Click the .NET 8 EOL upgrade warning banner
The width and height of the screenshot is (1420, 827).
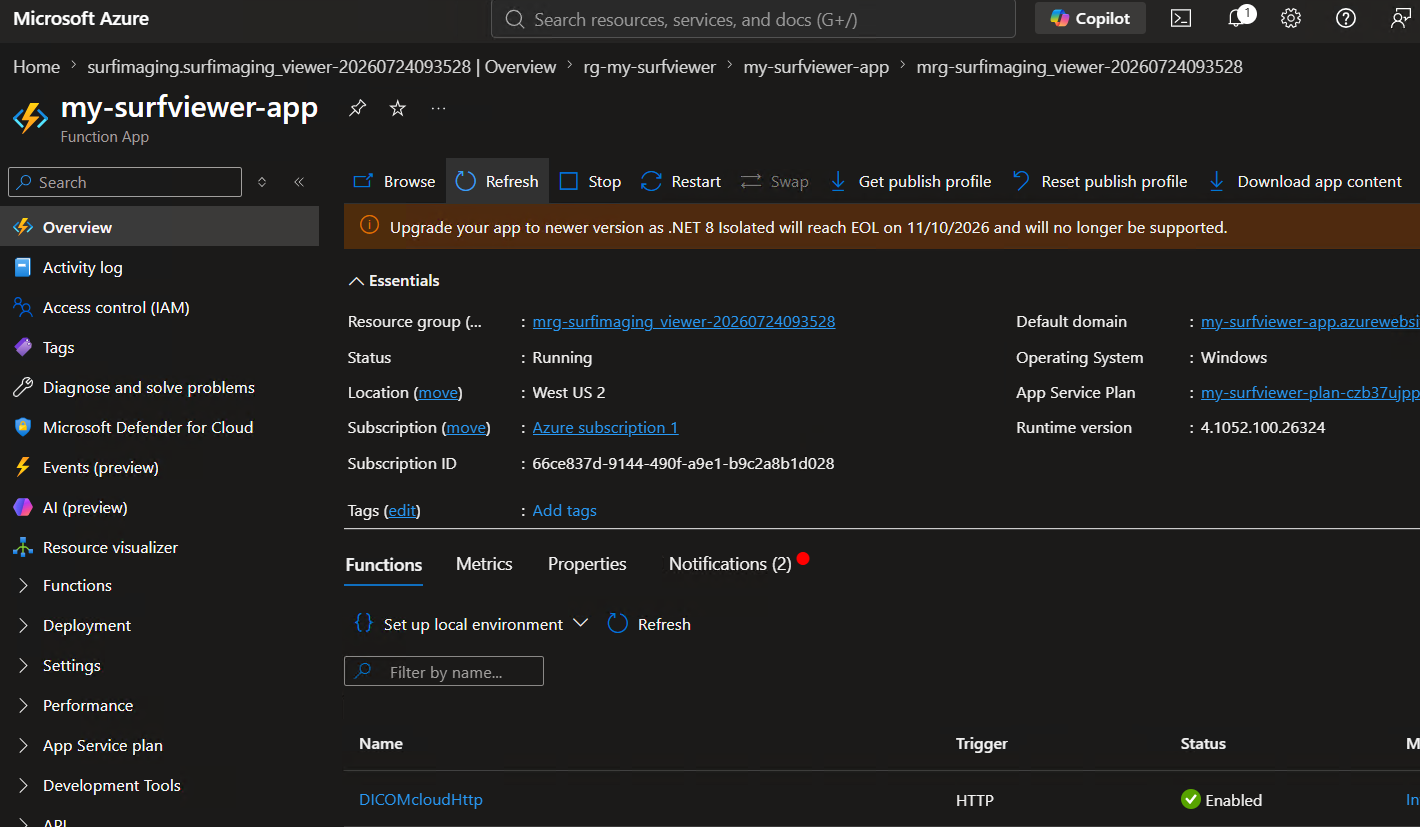click(x=882, y=228)
